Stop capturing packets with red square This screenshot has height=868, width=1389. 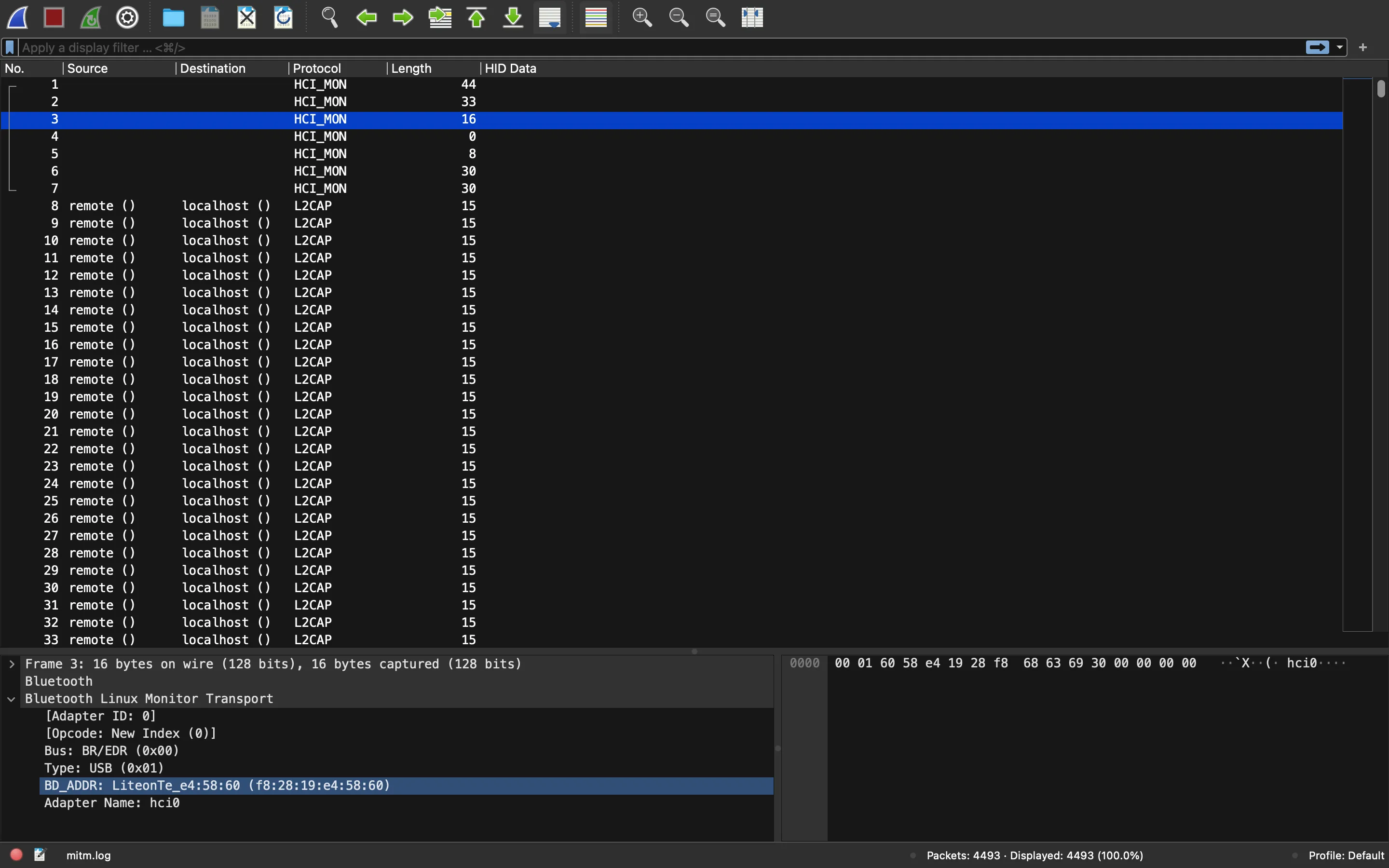pyautogui.click(x=54, y=18)
